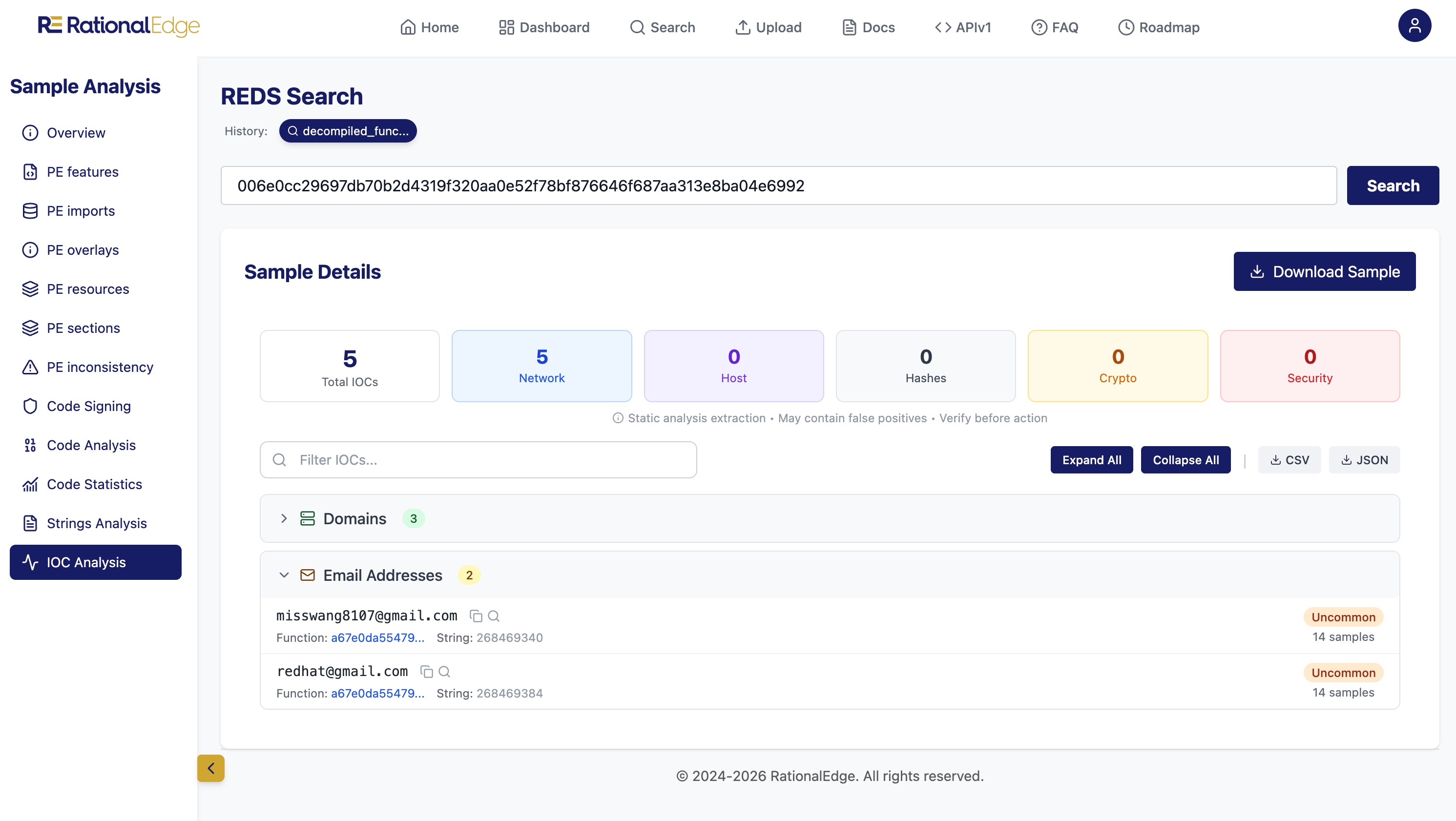Click Expand All button
1456x821 pixels.
(1091, 460)
